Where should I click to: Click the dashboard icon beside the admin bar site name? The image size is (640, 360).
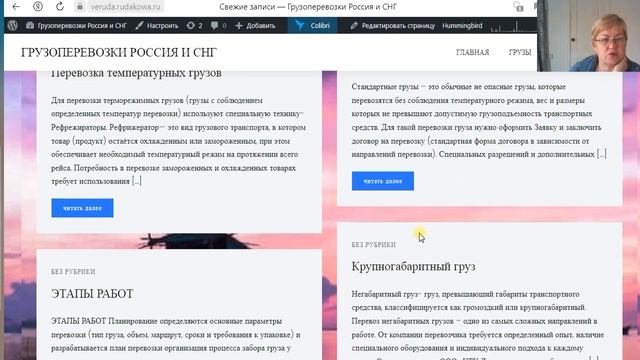pos(30,25)
